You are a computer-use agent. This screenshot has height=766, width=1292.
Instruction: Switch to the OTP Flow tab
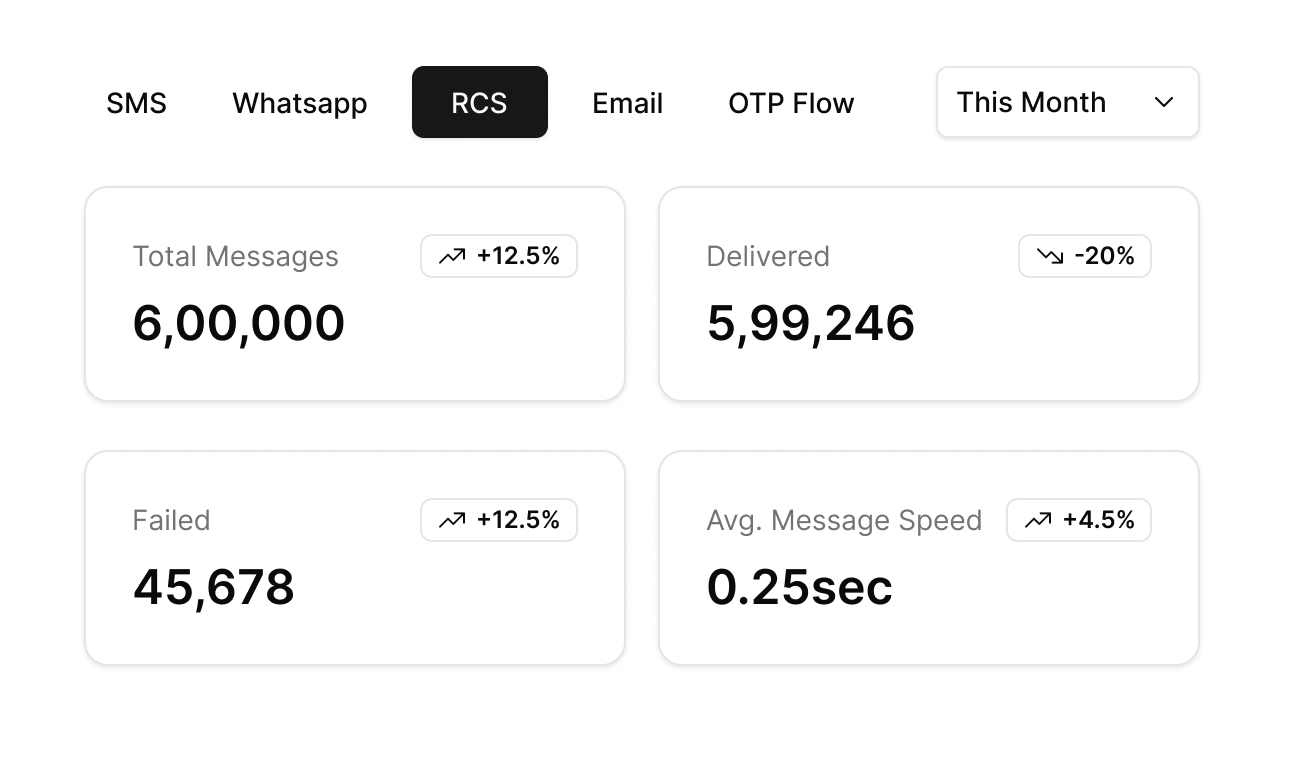pyautogui.click(x=790, y=102)
